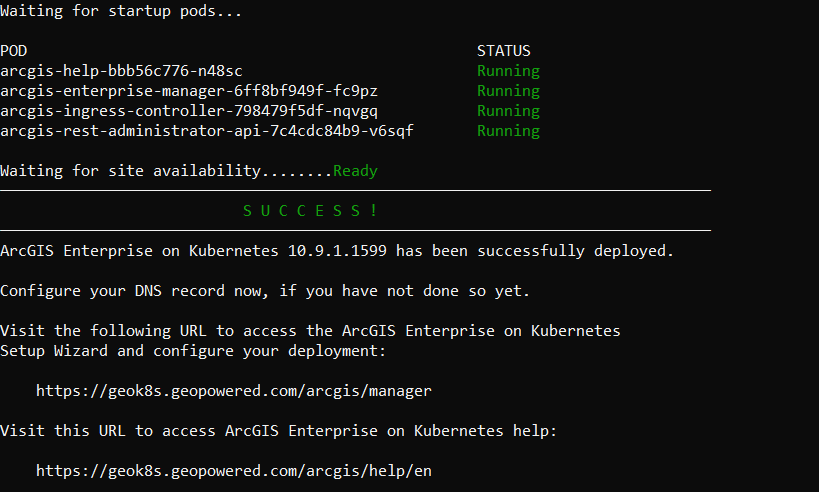The image size is (819, 492).
Task: Select pod name arcgis-help-bbb56c776-n48sc
Action: (x=121, y=71)
